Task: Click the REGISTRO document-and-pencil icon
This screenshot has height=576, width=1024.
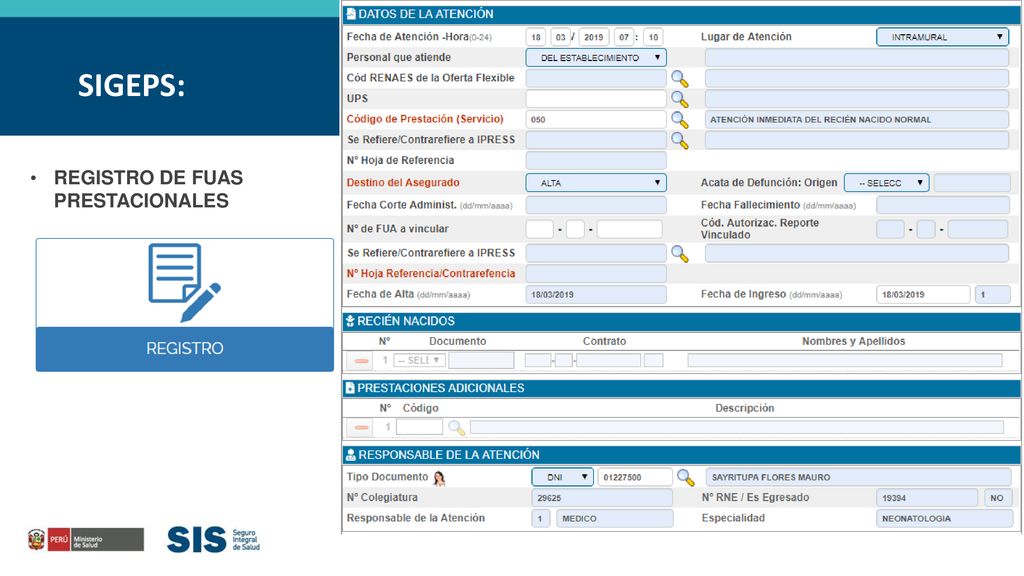Action: pos(184,283)
